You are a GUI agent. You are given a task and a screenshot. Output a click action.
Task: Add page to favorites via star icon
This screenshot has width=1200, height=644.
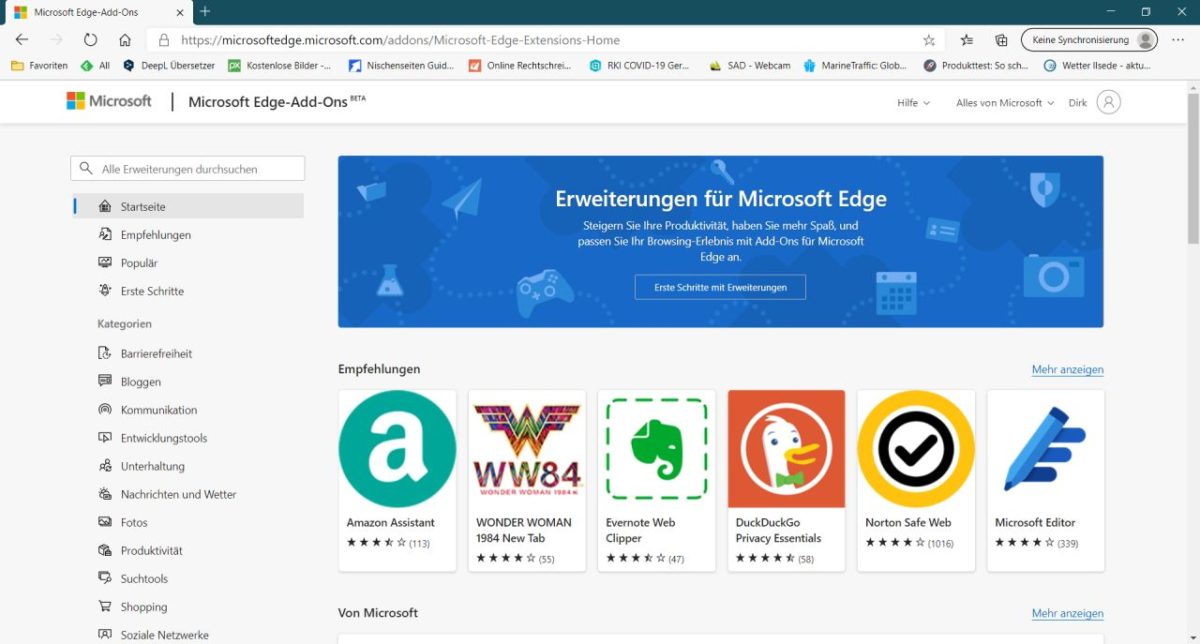click(929, 39)
